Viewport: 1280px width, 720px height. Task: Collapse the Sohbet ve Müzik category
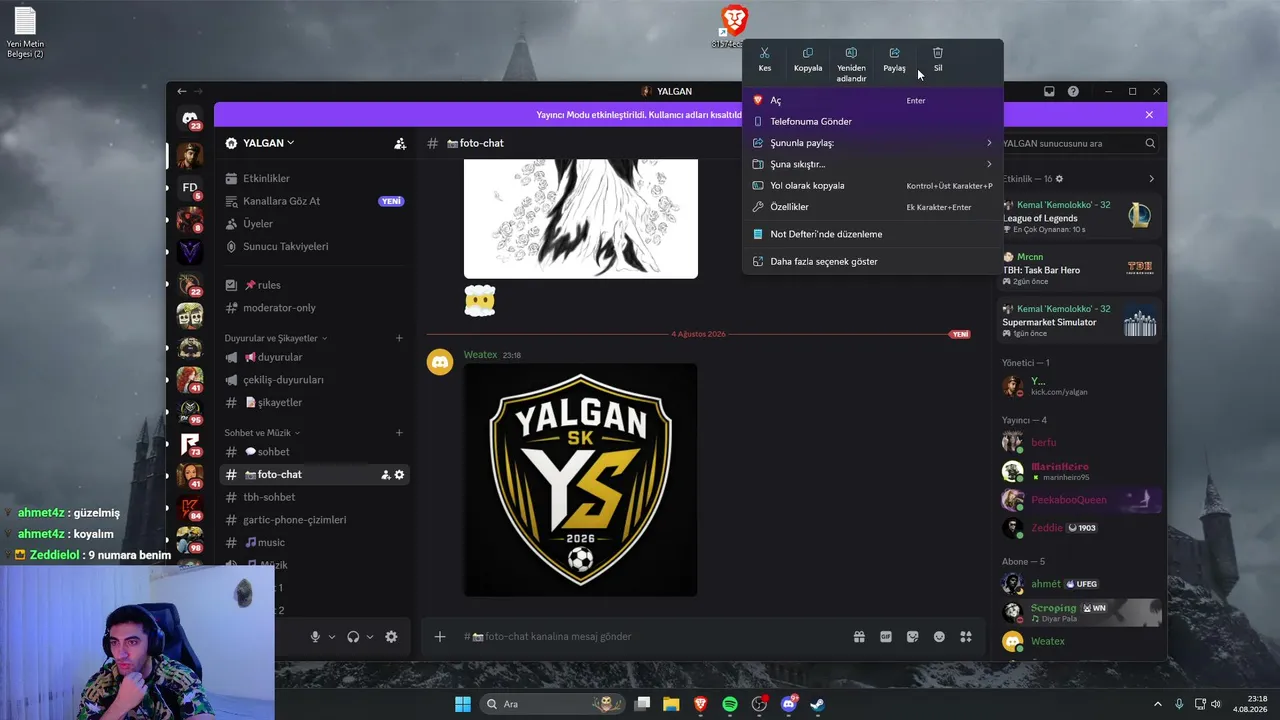click(x=262, y=433)
